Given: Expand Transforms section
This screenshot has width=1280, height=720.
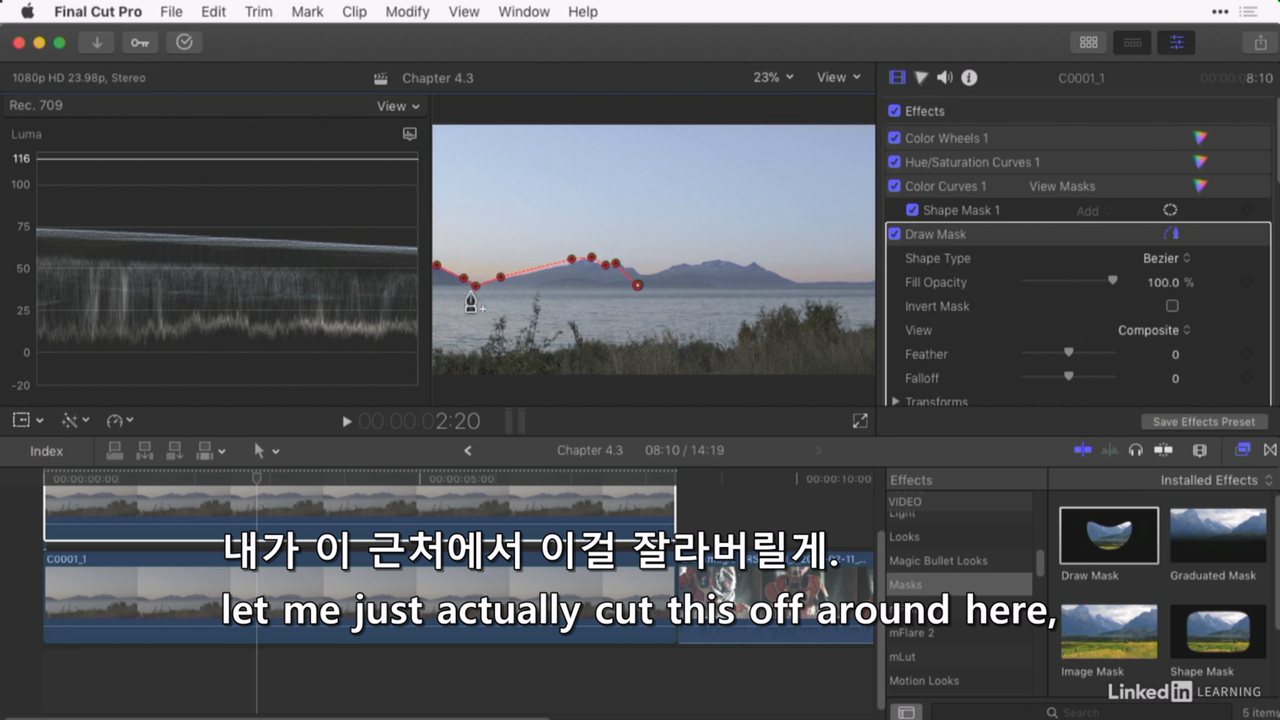Looking at the screenshot, I should tap(895, 401).
